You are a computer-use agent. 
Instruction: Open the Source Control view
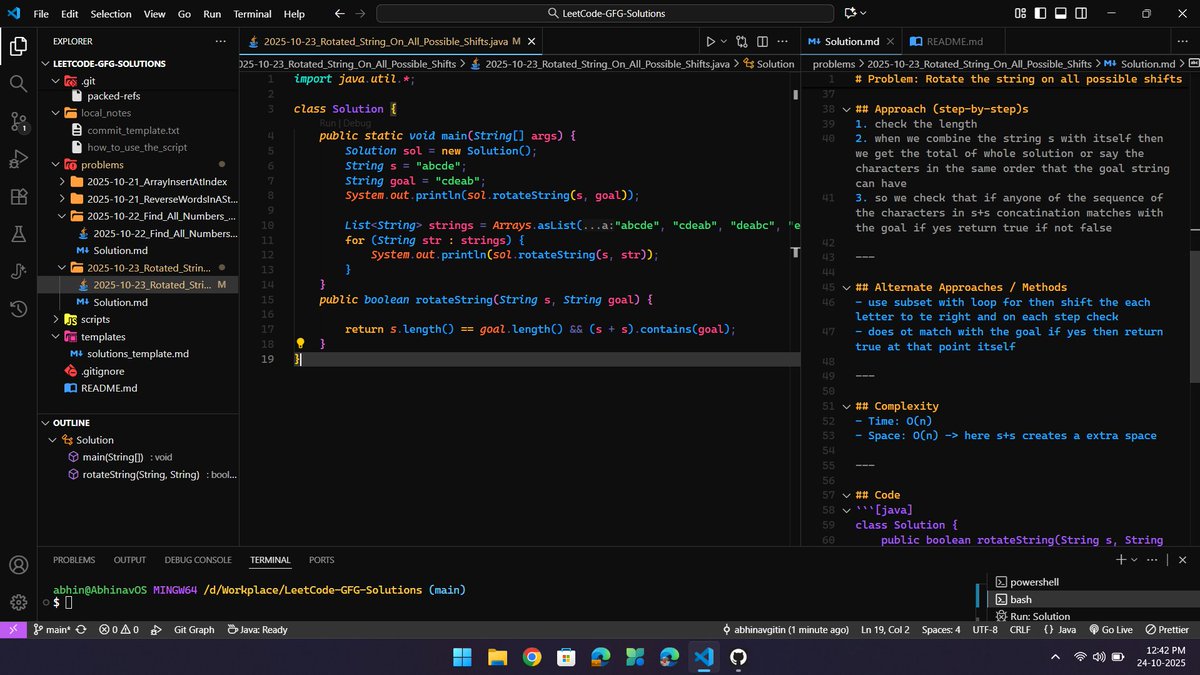pyautogui.click(x=18, y=122)
